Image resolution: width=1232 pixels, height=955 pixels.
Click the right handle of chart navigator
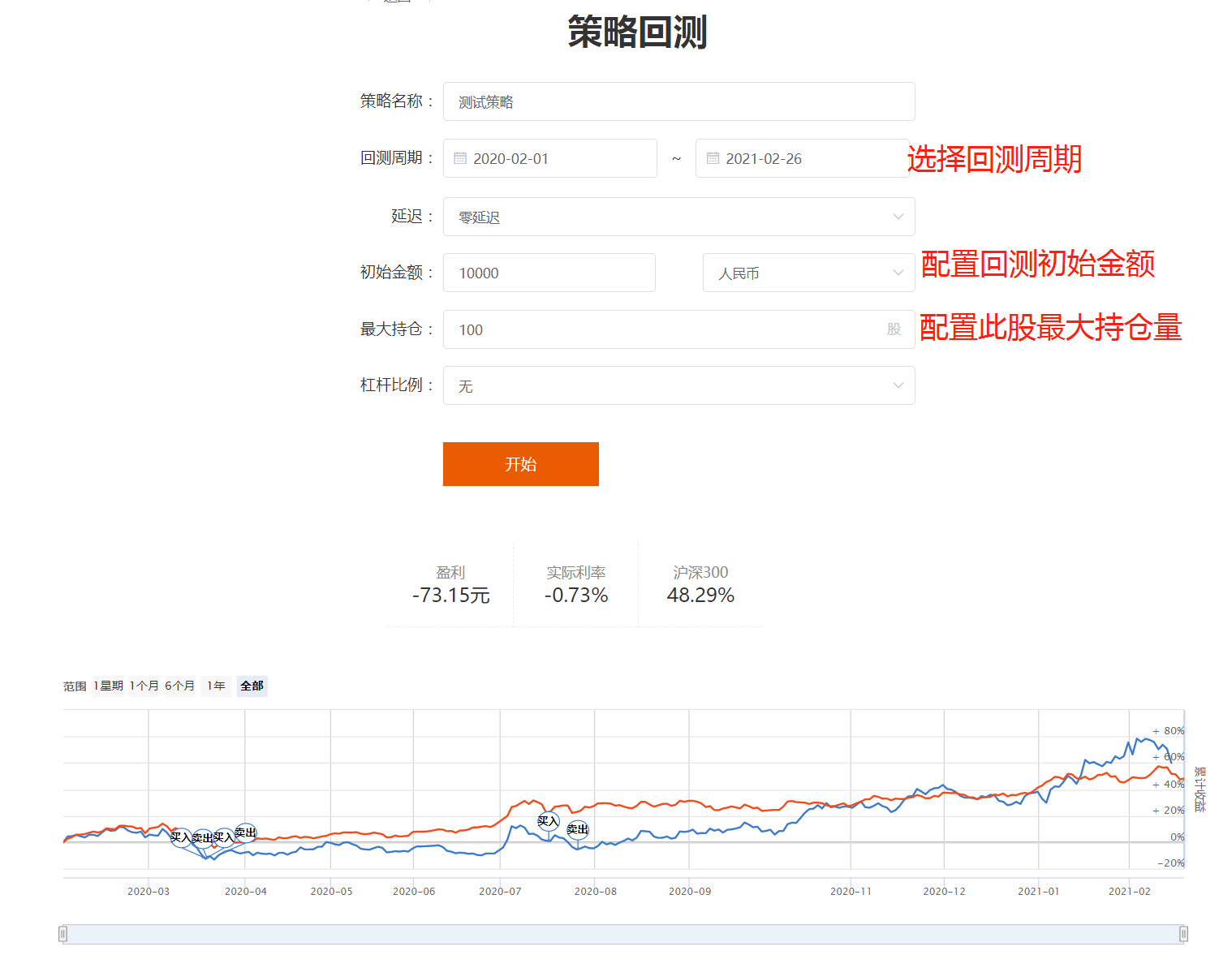pos(1183,934)
